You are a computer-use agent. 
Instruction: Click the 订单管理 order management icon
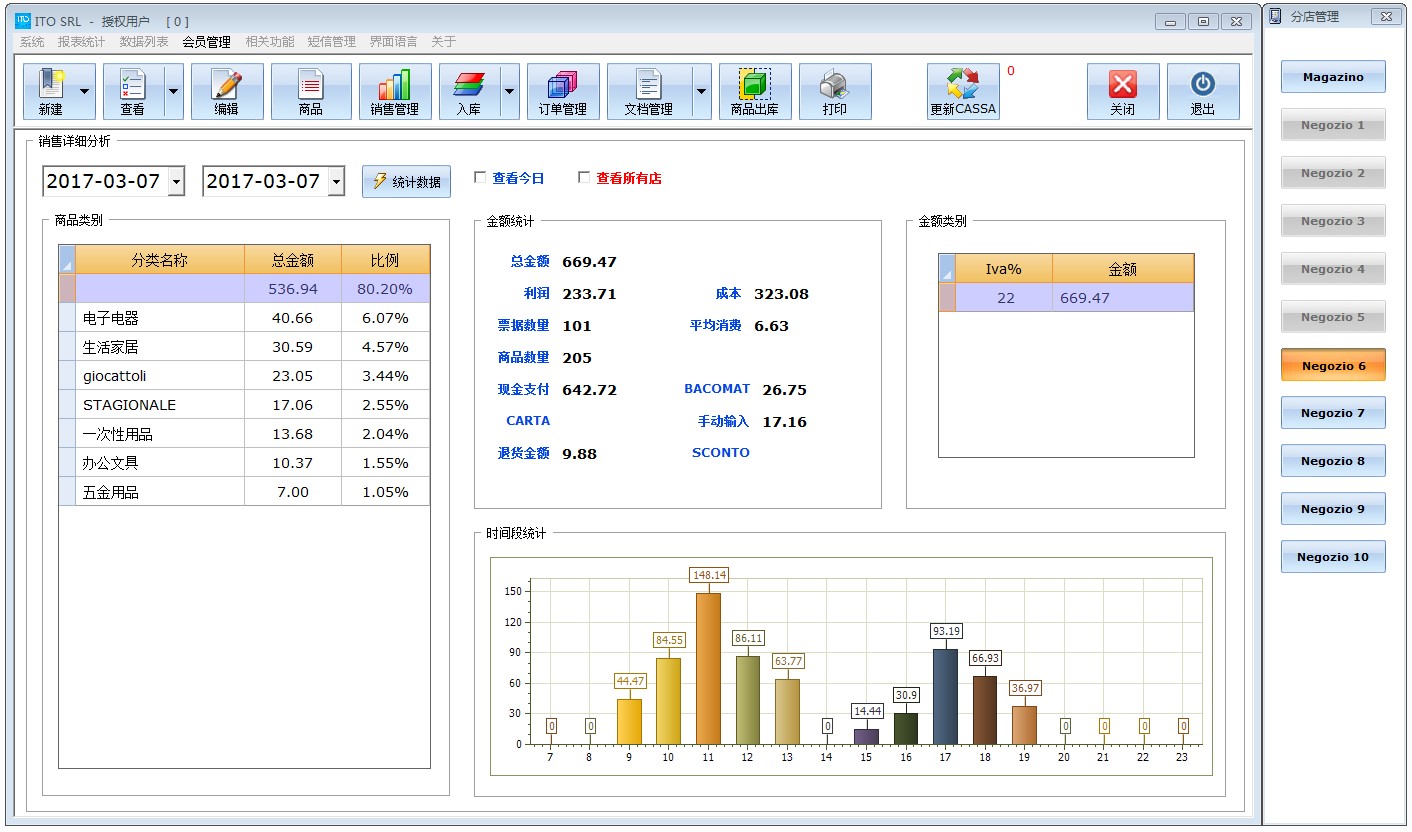562,86
